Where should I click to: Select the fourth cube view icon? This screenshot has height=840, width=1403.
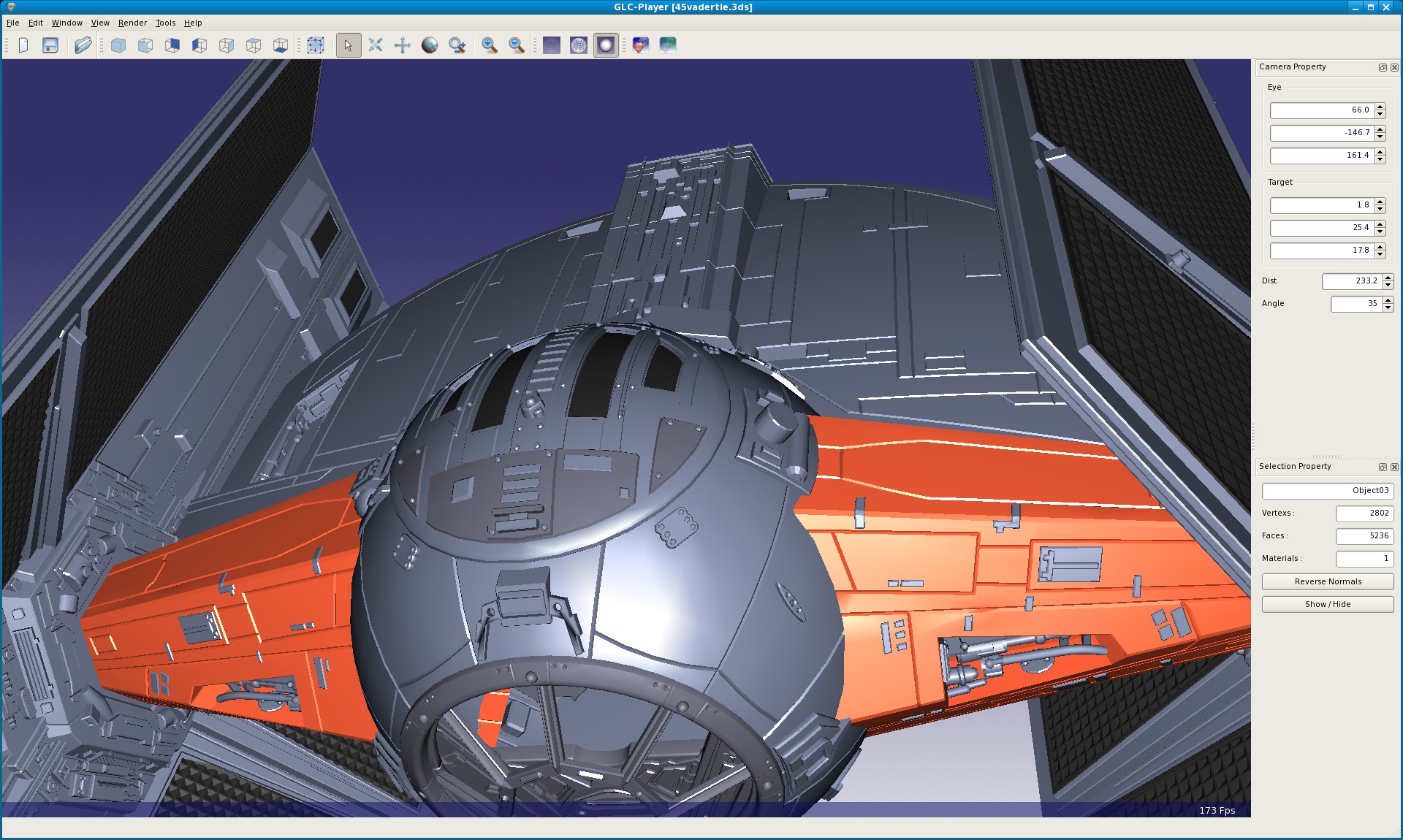tap(199, 45)
